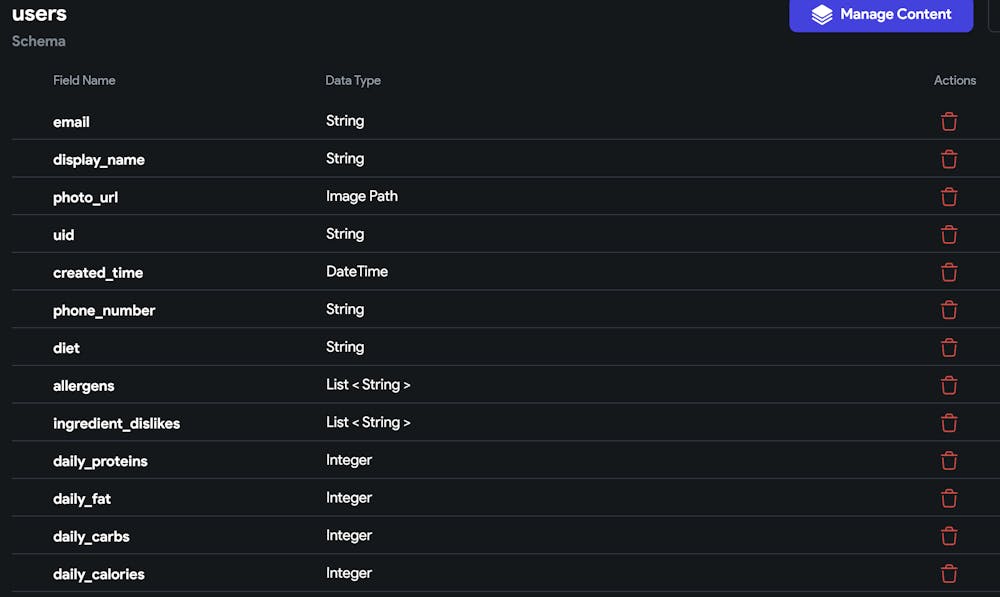Select the ingredient_dislikes field name
The width and height of the screenshot is (1000, 597).
[x=116, y=423]
